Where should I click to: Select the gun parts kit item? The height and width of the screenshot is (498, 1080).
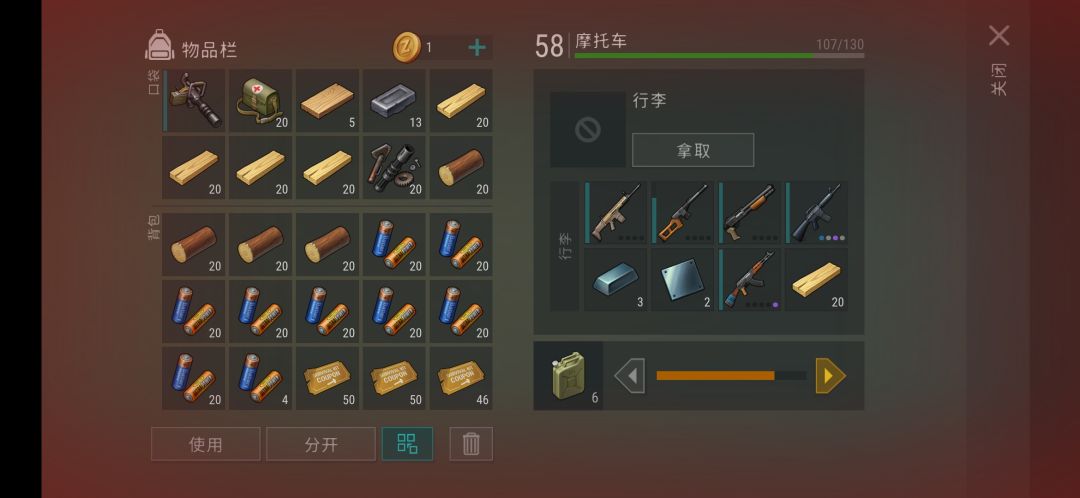394,167
